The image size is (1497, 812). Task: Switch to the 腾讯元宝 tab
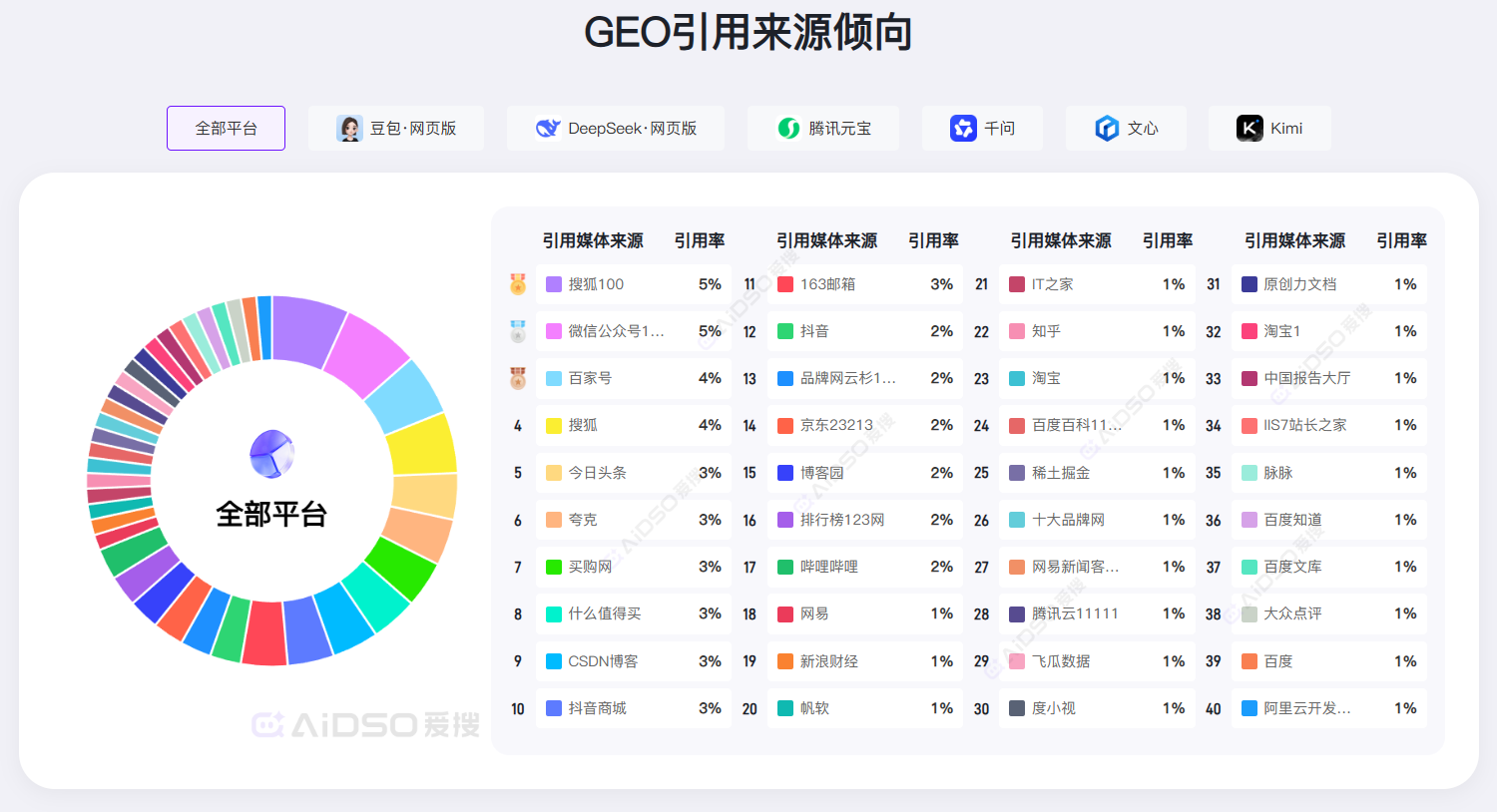tap(823, 129)
